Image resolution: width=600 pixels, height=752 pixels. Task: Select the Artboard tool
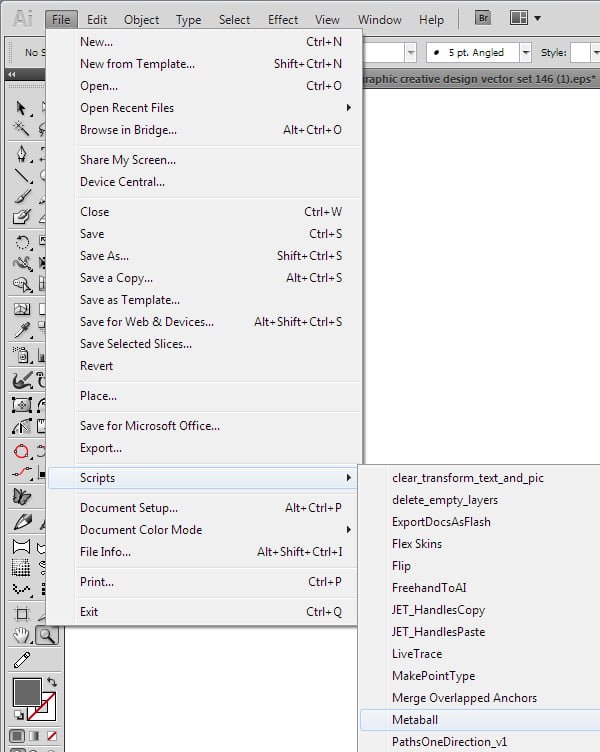coord(22,614)
